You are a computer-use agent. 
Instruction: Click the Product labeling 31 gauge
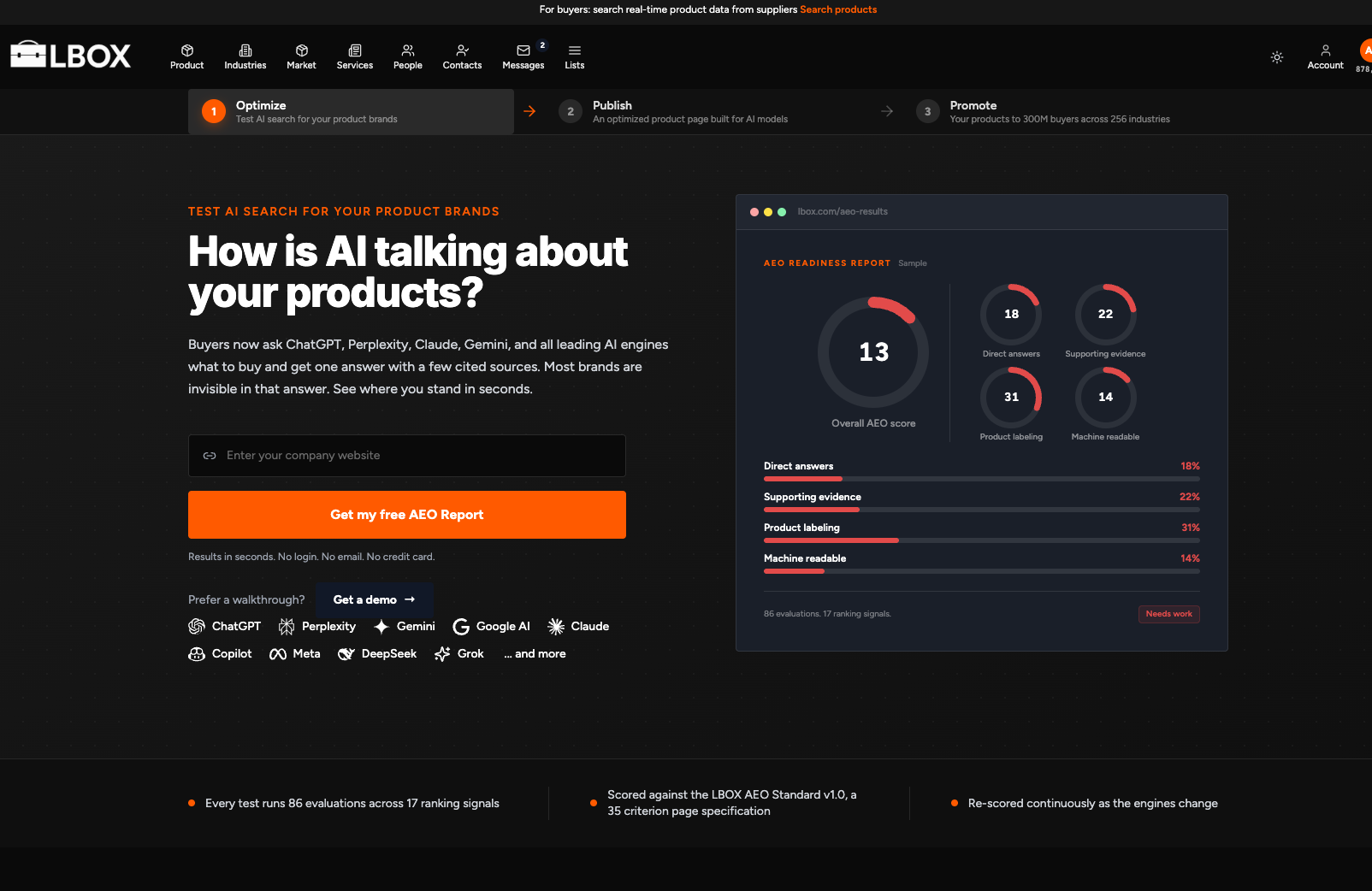pos(1011,397)
